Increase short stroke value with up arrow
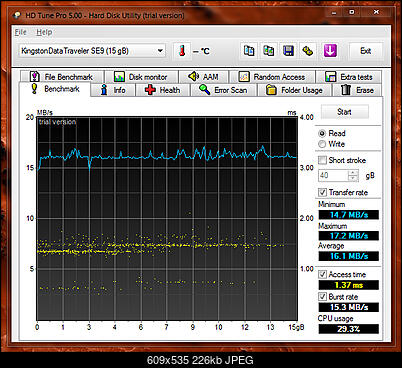The width and height of the screenshot is (402, 368). click(x=353, y=173)
